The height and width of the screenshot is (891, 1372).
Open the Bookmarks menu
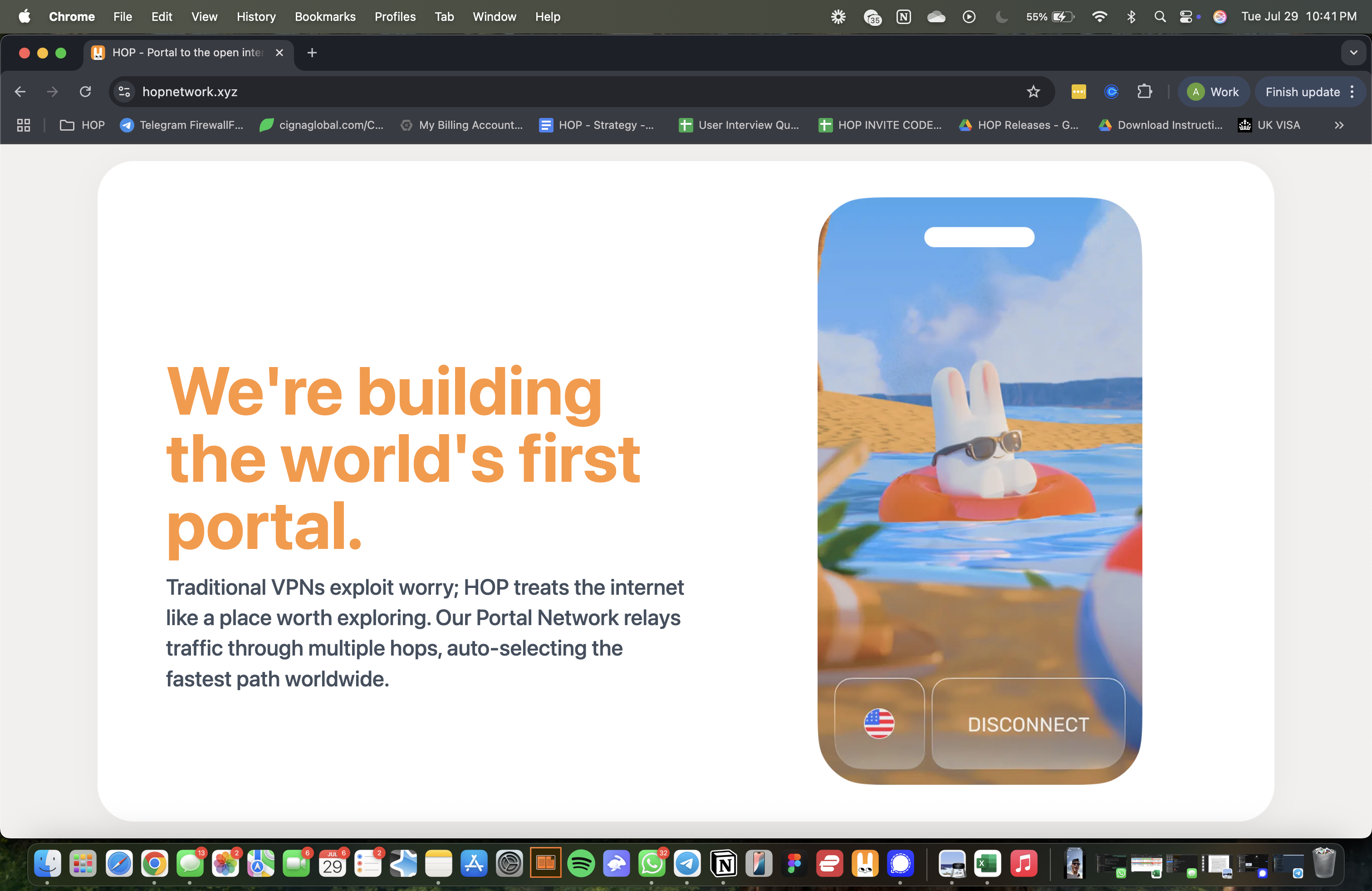(x=324, y=17)
